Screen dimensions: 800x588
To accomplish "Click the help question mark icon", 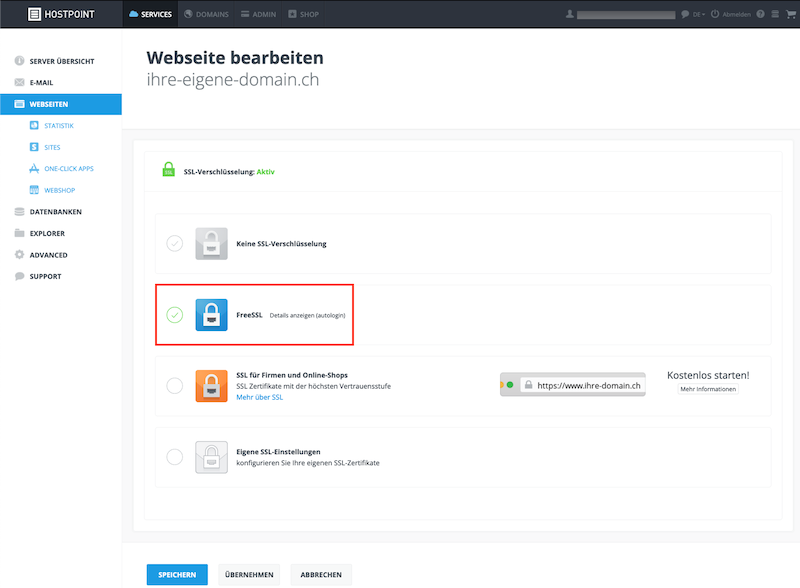I will 761,14.
